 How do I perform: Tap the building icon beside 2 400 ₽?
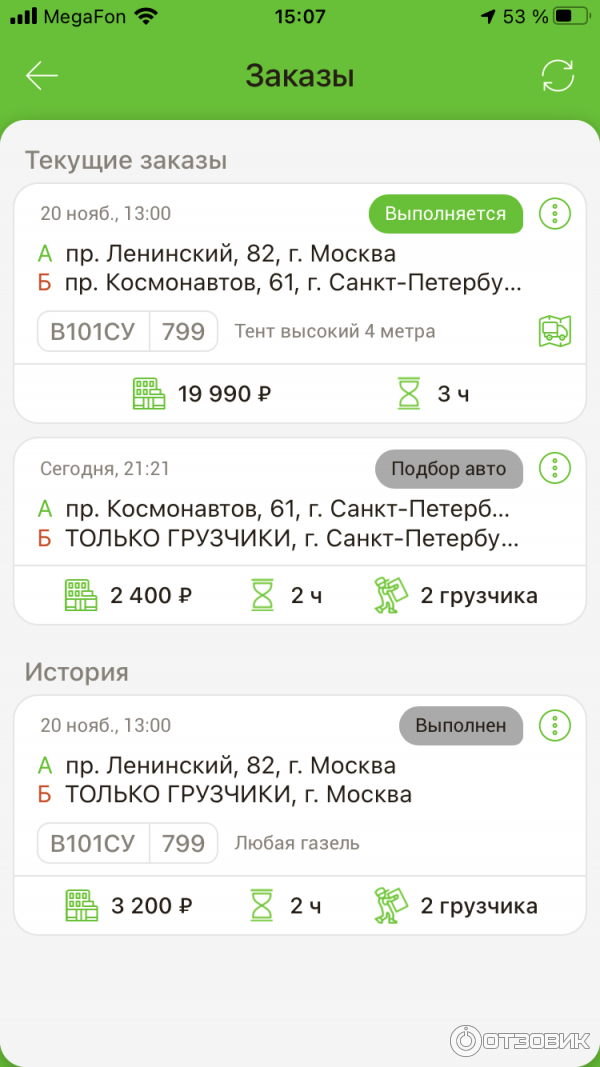81,596
